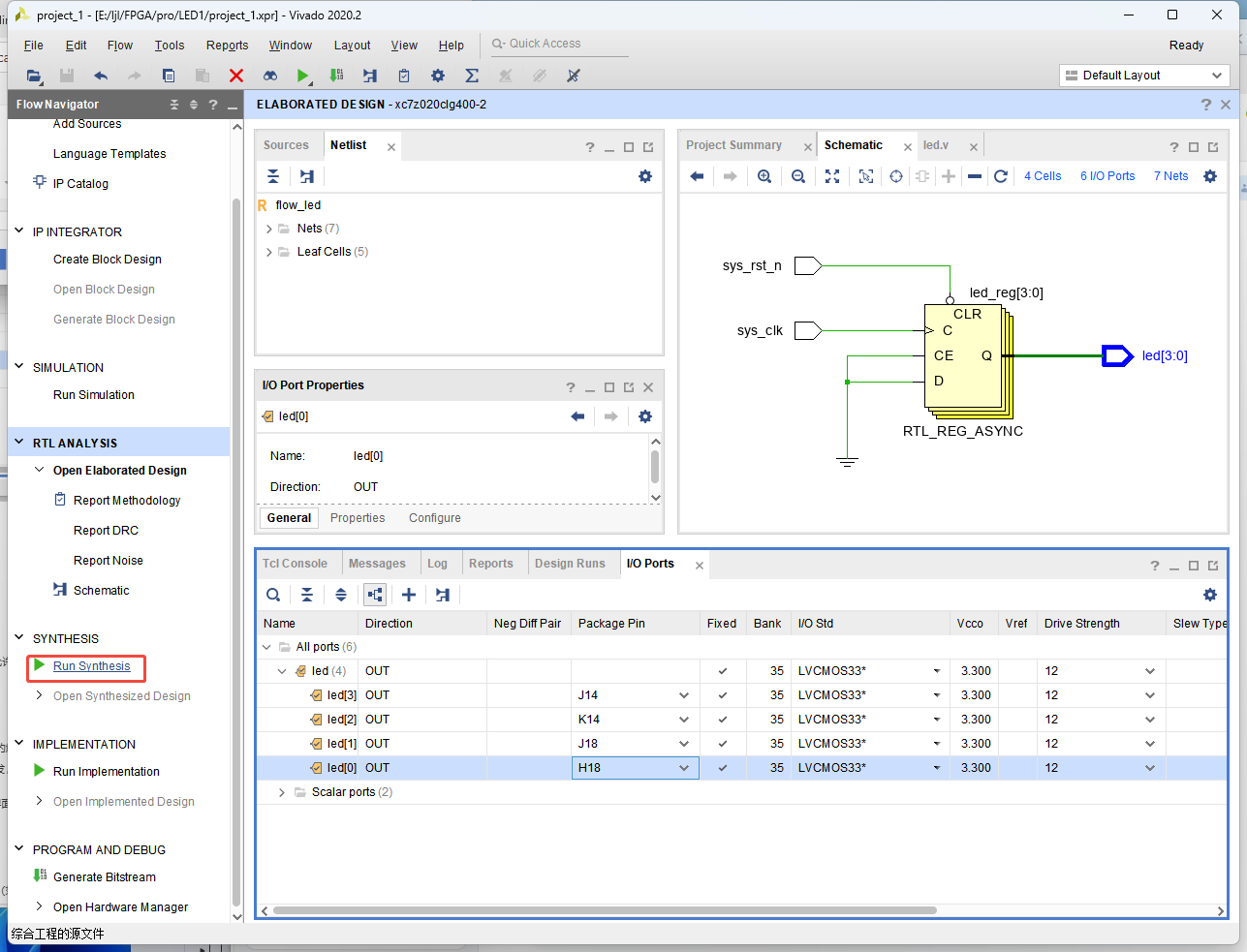This screenshot has width=1247, height=952.
Task: Switch to the led.v tab
Action: (936, 145)
